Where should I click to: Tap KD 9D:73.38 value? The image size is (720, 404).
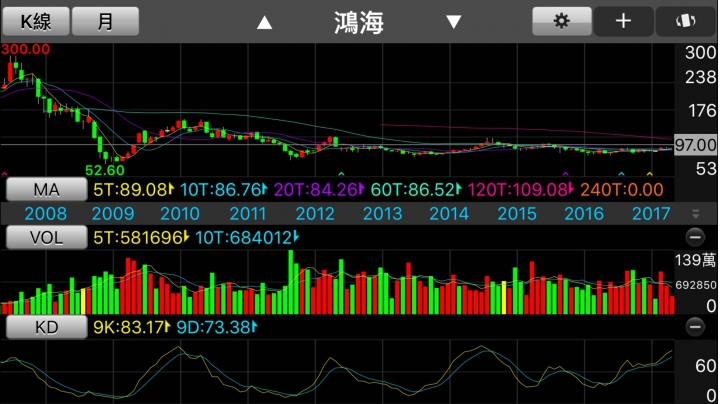click(217, 327)
